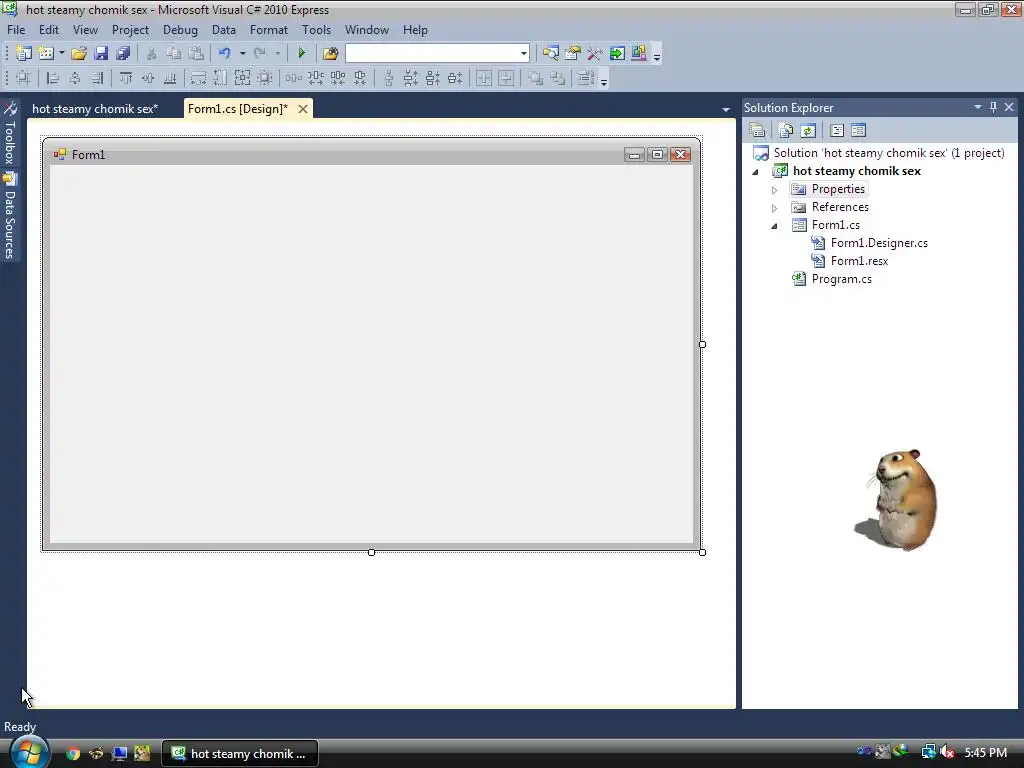Screen dimensions: 1024x768
Task: Click the Form1 design surface client area
Action: 372,353
